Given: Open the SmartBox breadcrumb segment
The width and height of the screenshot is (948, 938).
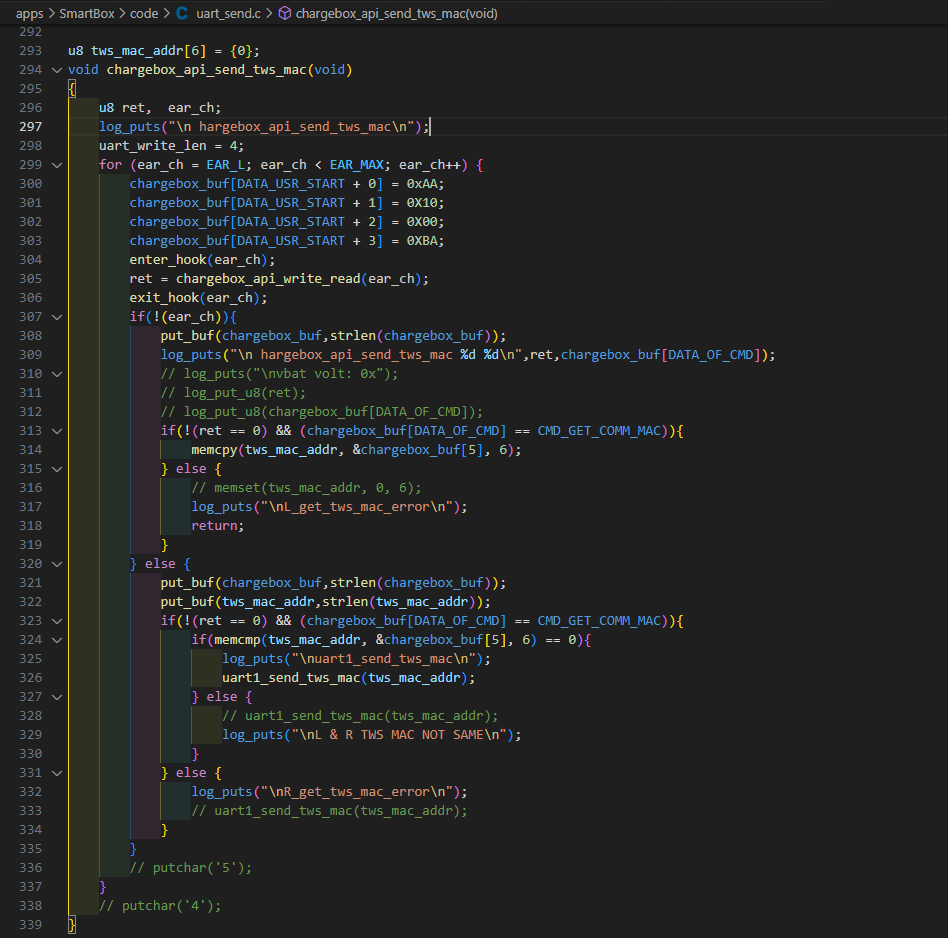Looking at the screenshot, I should [86, 13].
